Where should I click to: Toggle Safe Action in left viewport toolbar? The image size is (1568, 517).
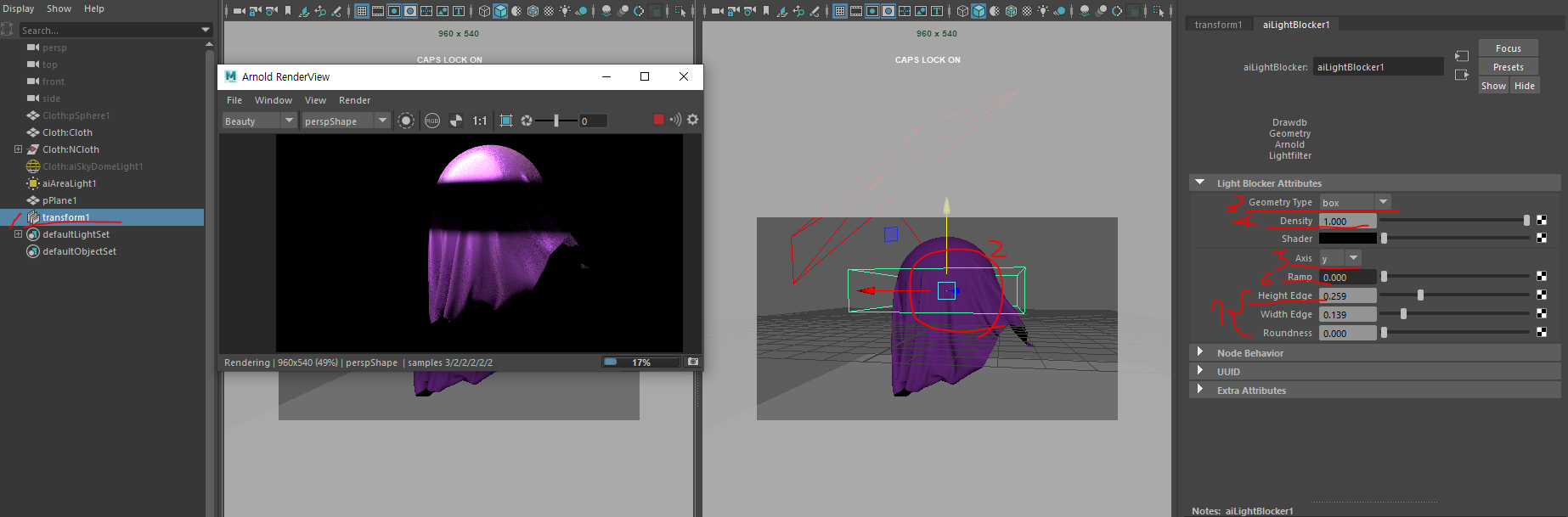click(443, 11)
